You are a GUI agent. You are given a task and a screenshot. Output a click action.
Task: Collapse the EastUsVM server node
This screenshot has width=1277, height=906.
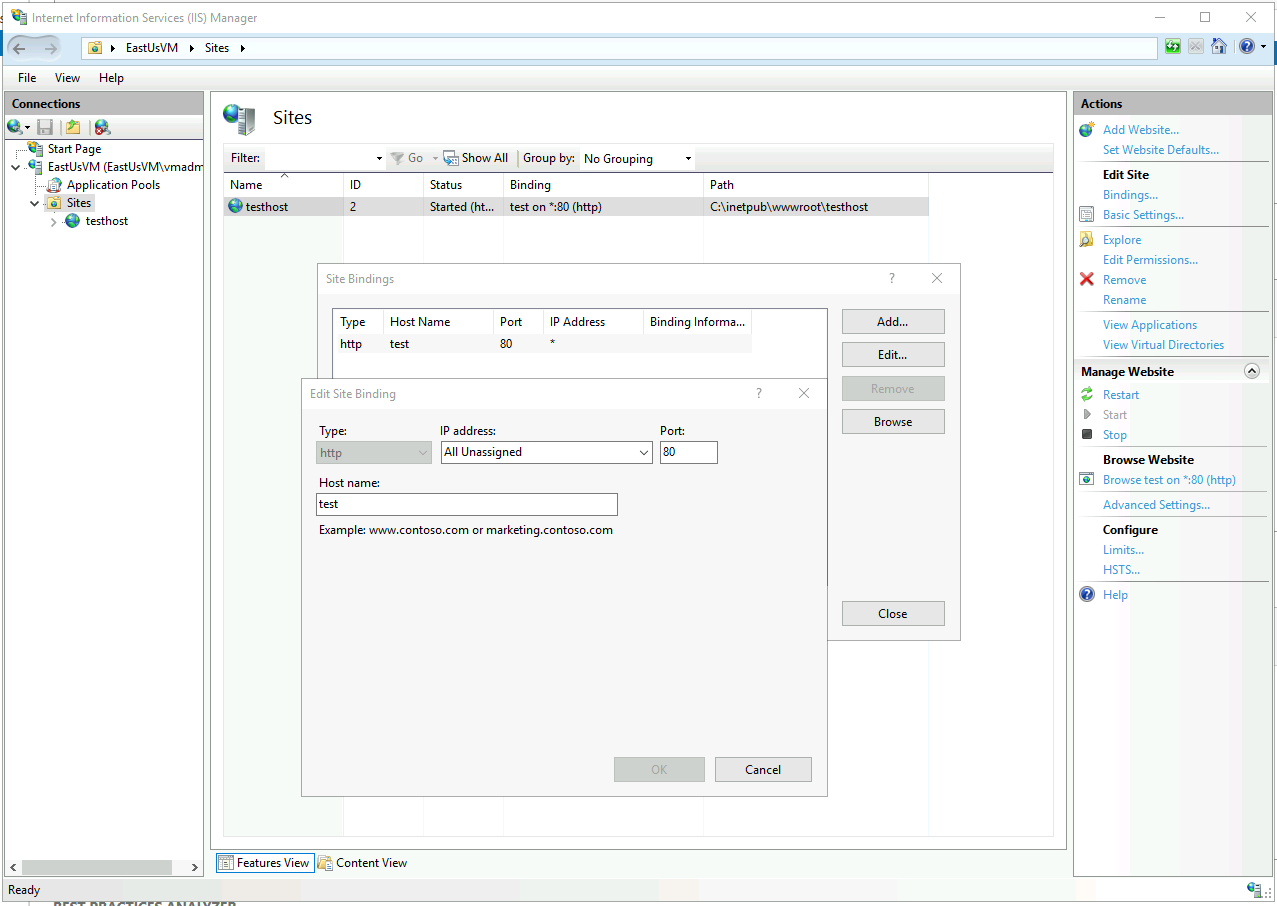15,167
